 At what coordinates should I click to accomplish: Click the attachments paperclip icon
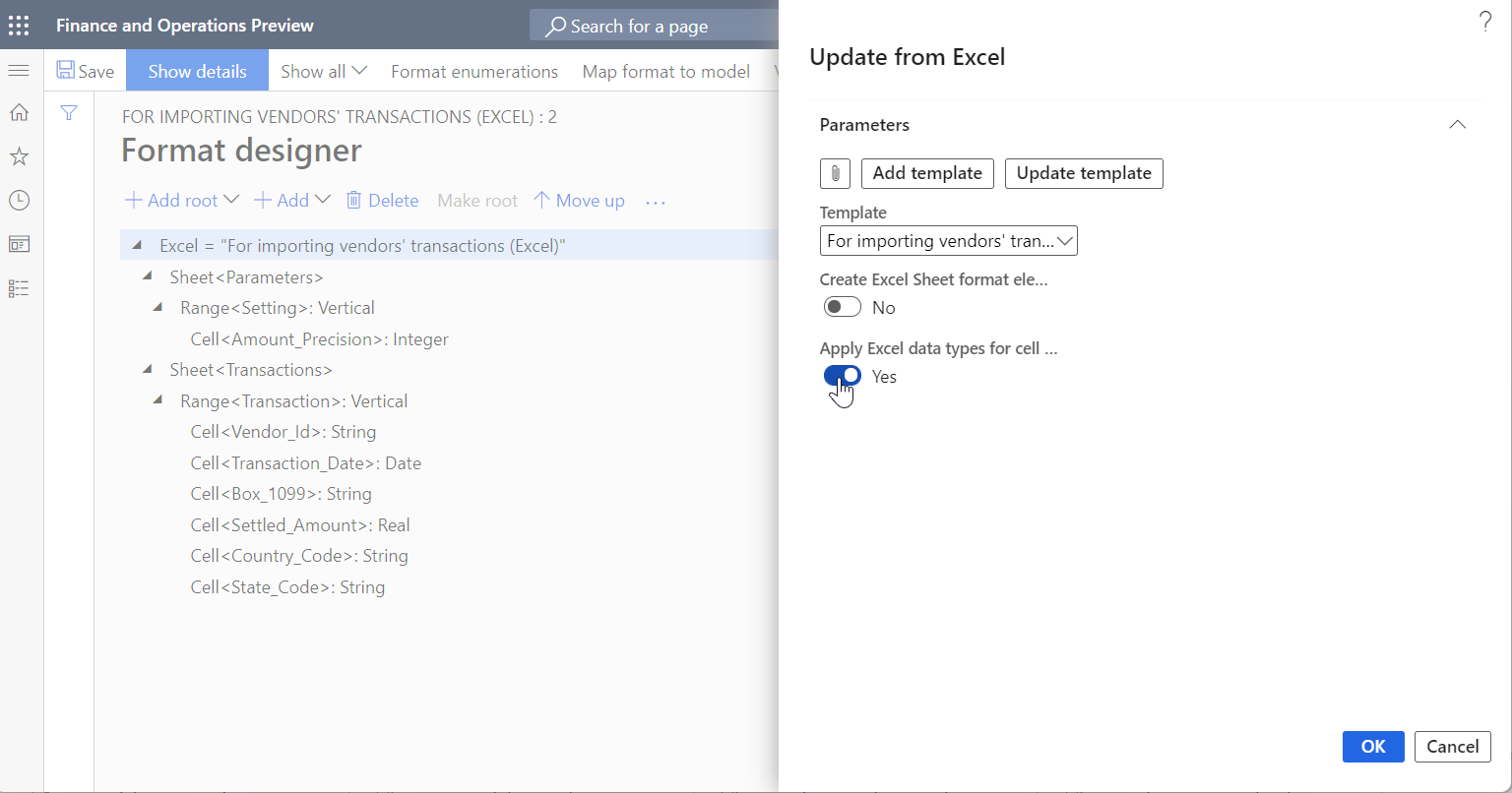(x=835, y=173)
